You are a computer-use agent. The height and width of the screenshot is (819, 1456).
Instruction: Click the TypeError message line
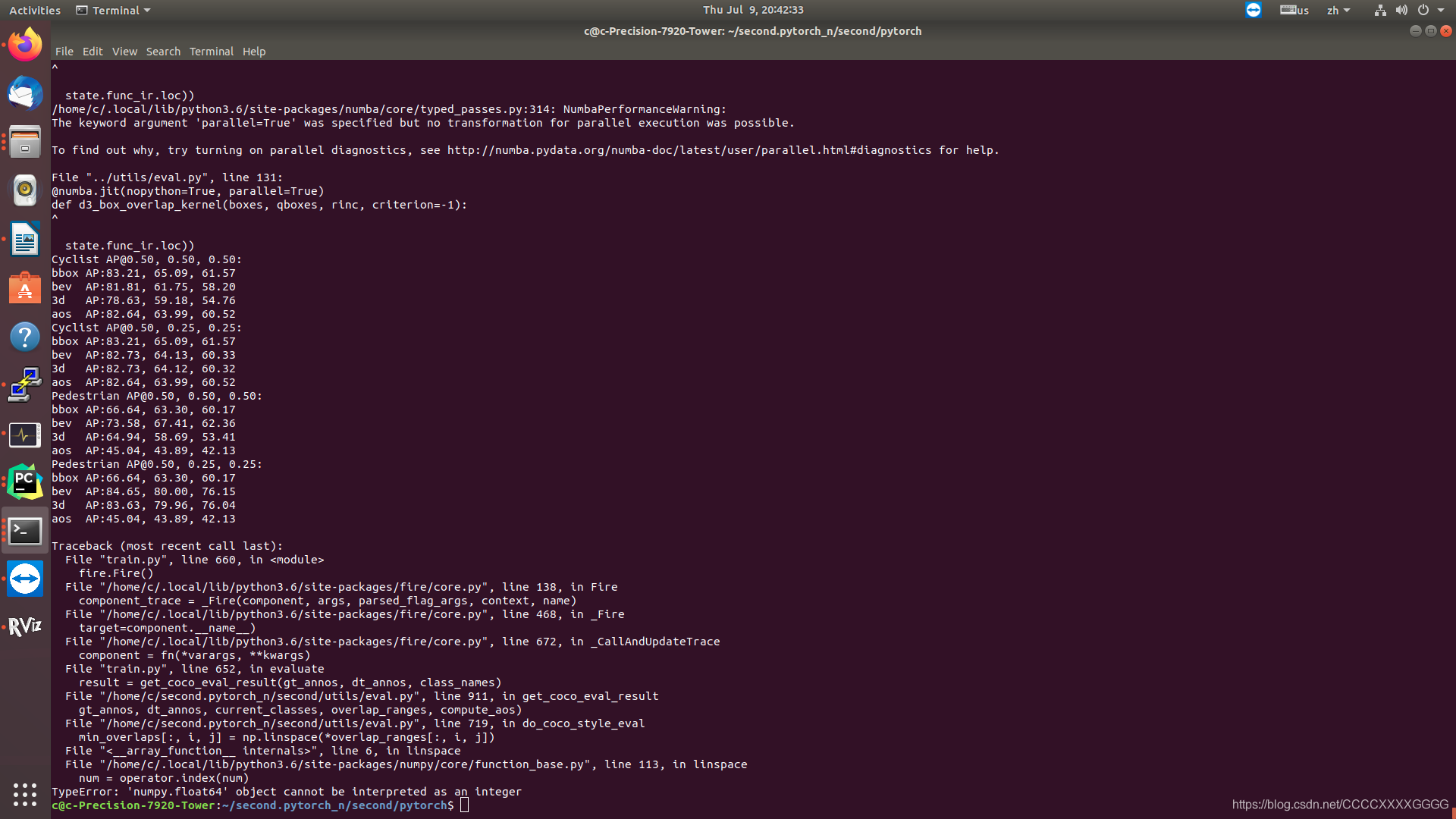(287, 792)
